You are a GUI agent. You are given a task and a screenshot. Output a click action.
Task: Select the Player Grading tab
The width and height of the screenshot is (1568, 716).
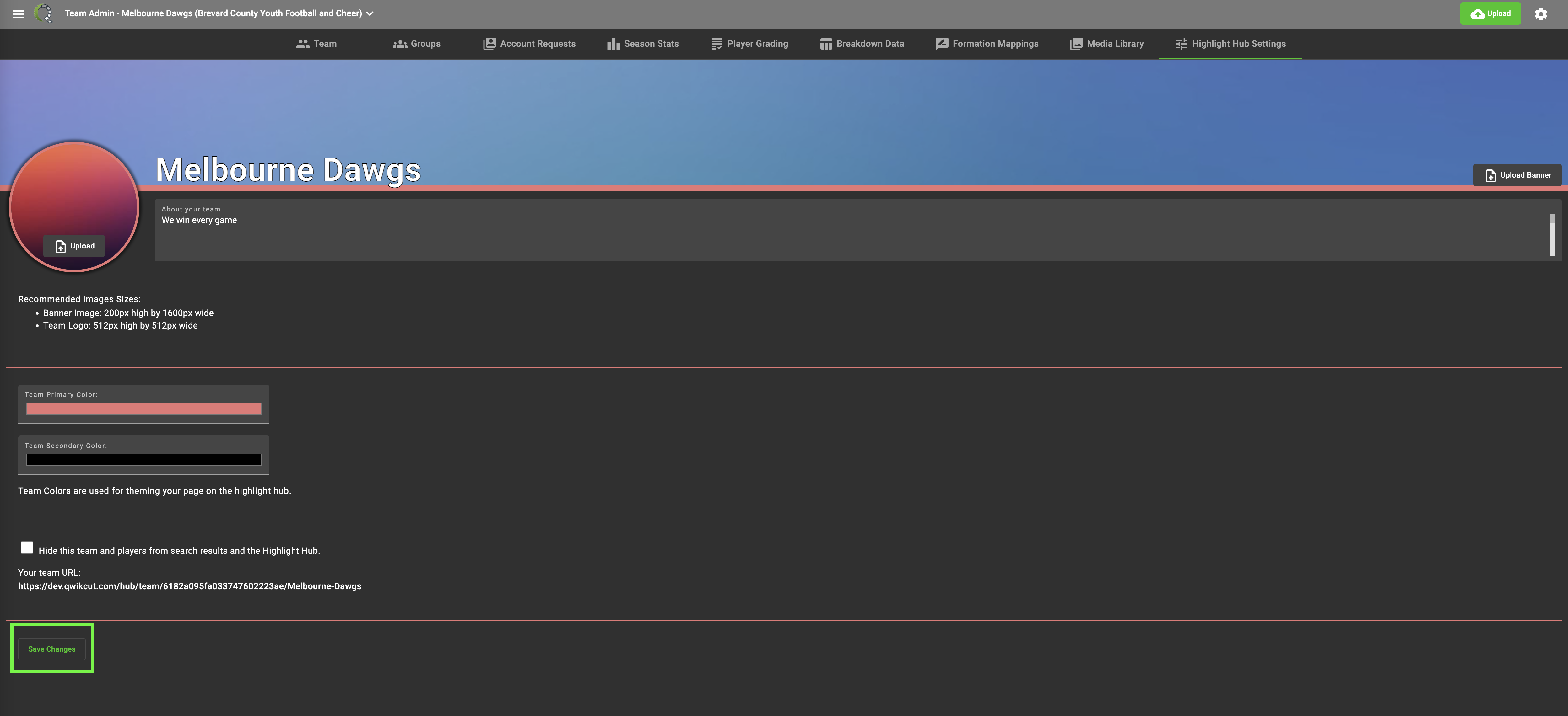coord(749,44)
